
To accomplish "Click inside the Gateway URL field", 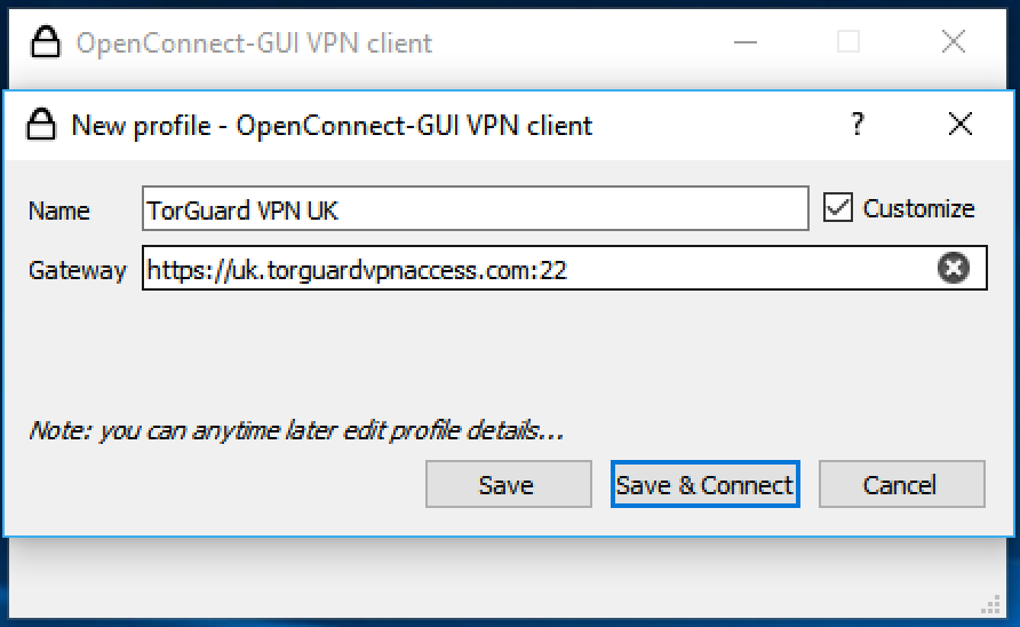I will (x=540, y=269).
